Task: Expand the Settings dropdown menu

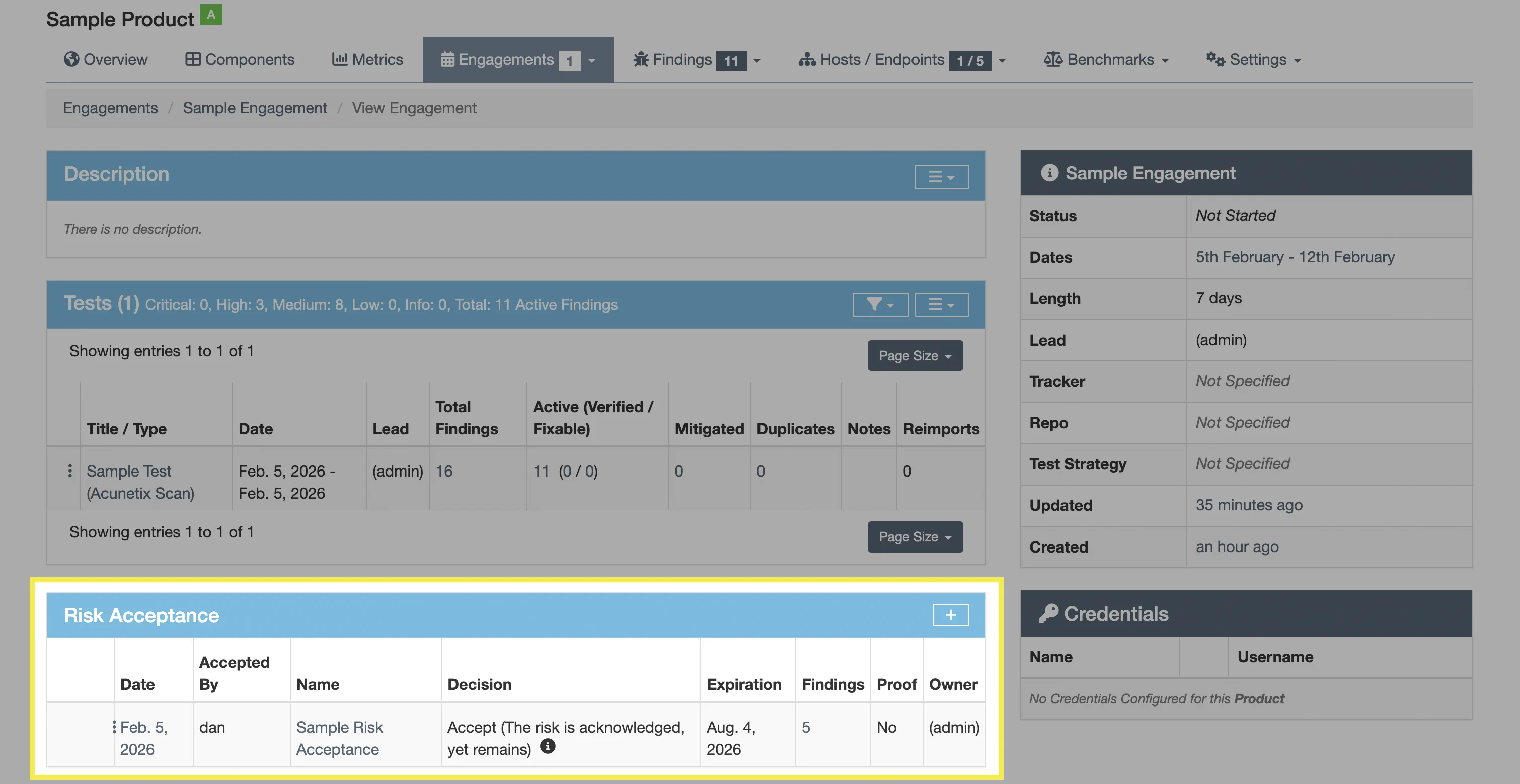Action: click(1253, 59)
